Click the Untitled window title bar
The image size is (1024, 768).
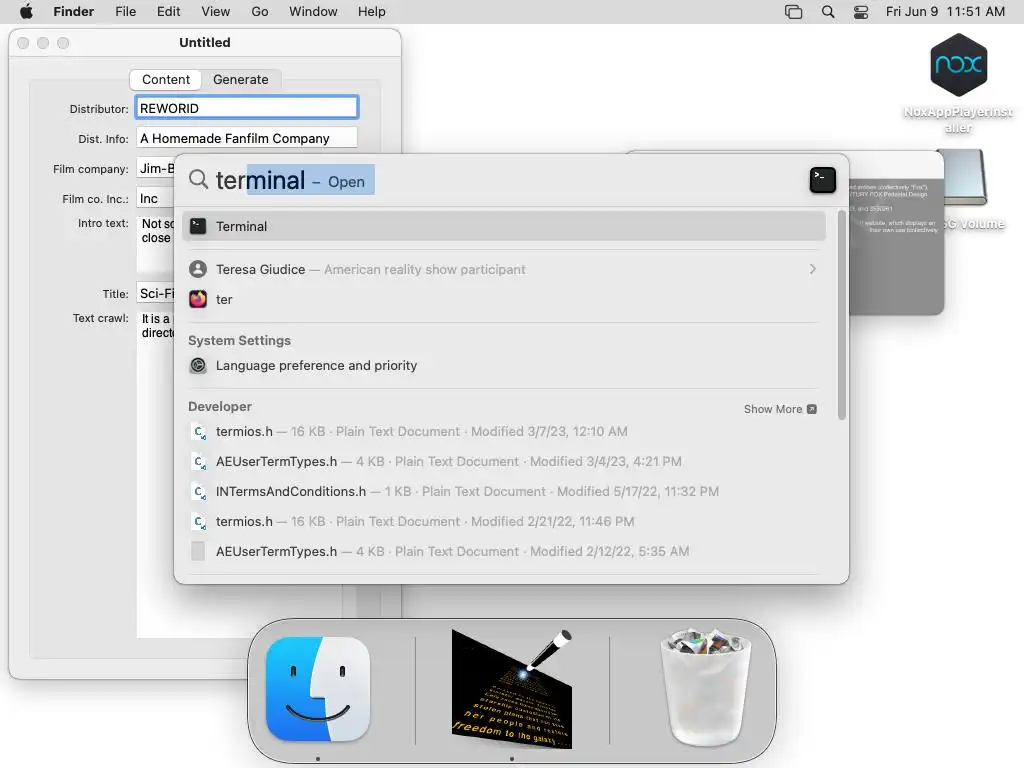[x=205, y=42]
